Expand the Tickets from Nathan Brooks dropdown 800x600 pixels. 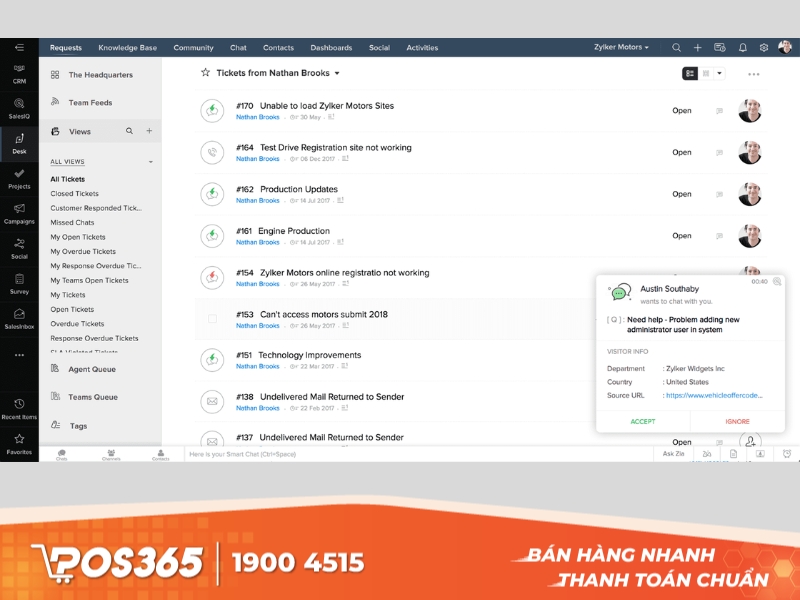click(338, 73)
